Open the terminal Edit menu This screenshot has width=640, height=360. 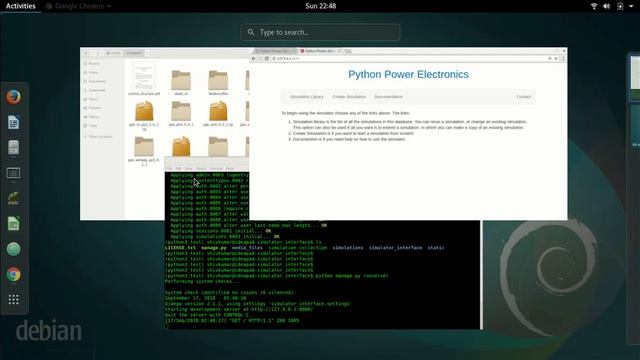tap(178, 169)
